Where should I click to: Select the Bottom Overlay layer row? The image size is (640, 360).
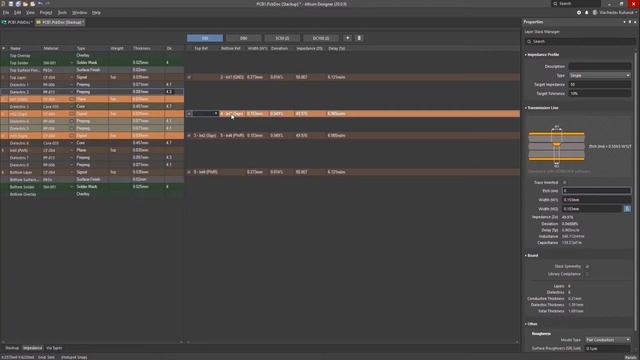[x=92, y=194]
